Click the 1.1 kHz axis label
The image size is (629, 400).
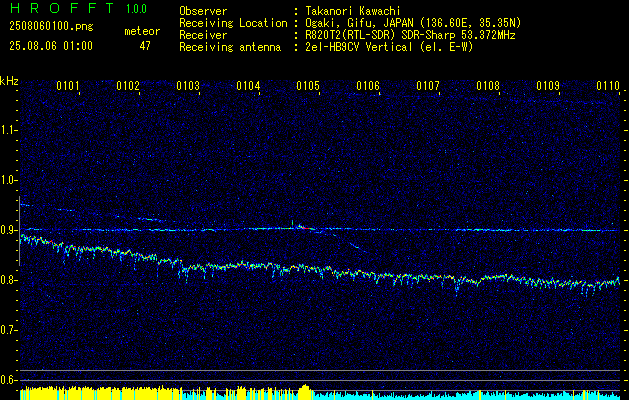click(x=8, y=130)
